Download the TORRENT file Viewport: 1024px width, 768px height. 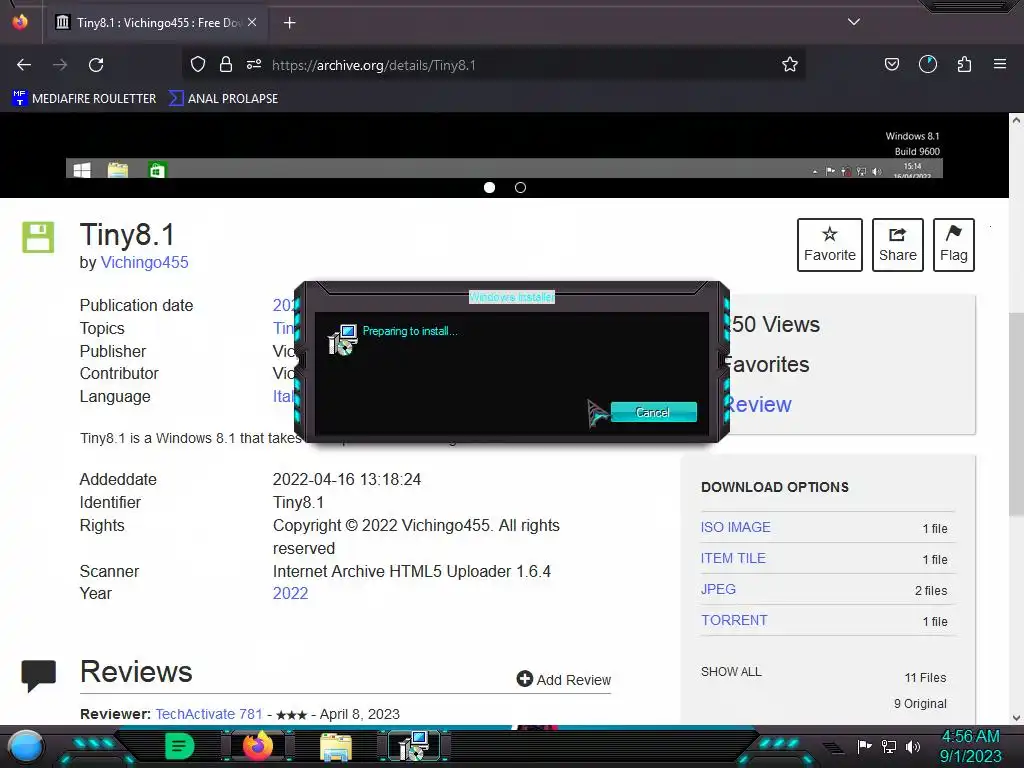tap(734, 620)
